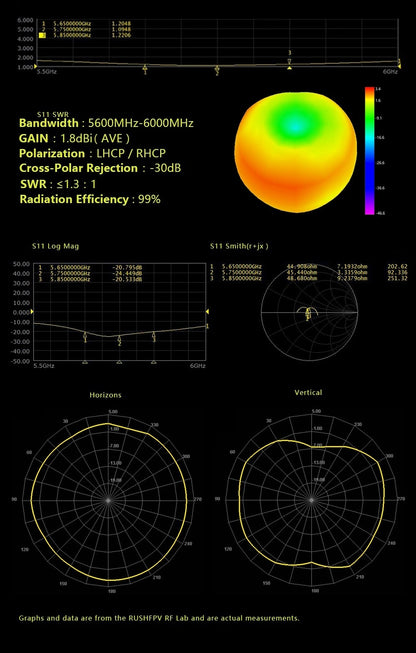Click marker 1 on the SWR trace
Screen dimensions: 416x653
145,69
